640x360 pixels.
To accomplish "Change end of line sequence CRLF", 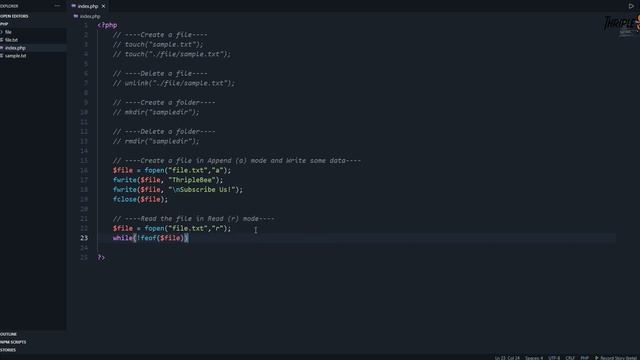I will point(570,358).
